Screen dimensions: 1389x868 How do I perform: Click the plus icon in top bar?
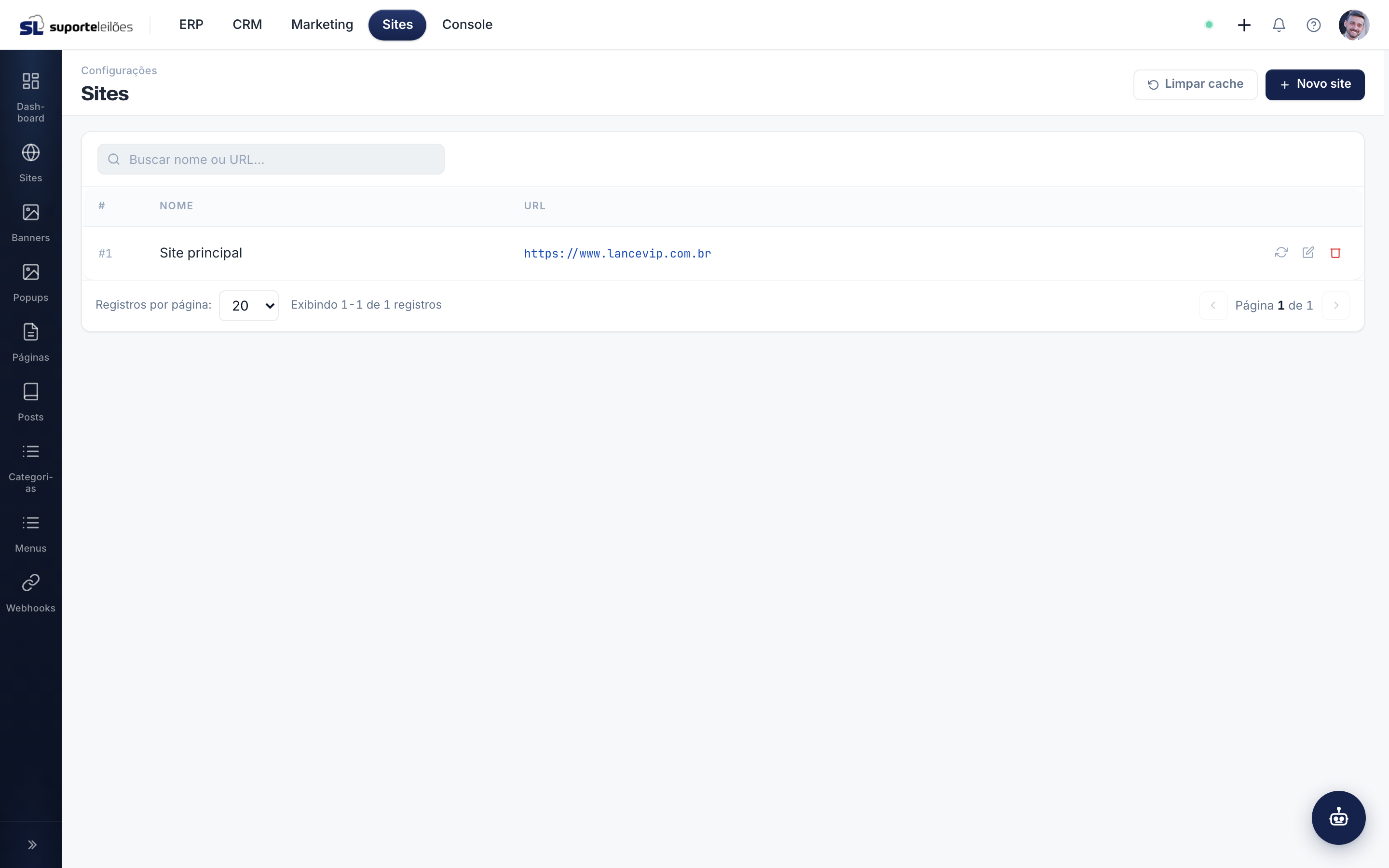point(1244,25)
